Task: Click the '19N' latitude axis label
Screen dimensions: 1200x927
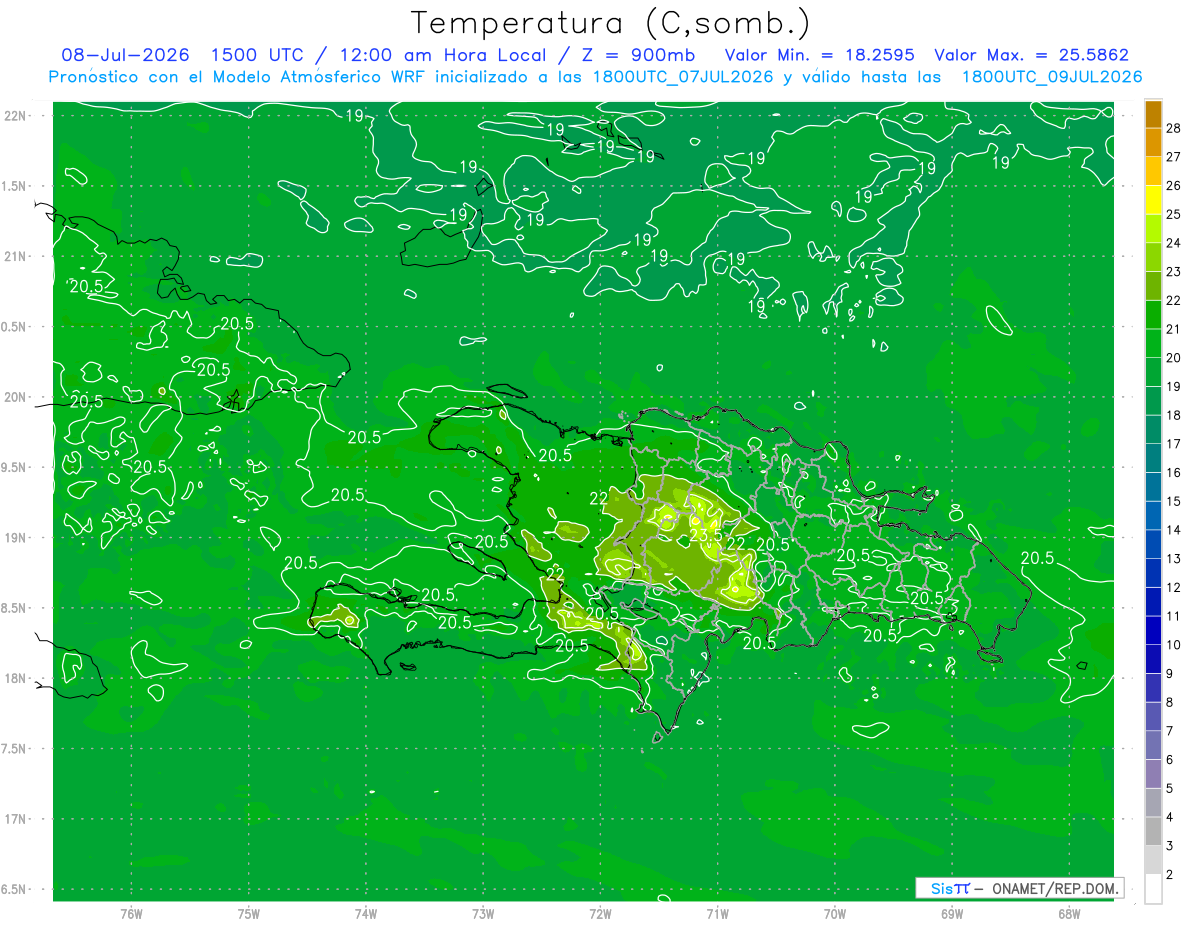Action: click(x=16, y=538)
